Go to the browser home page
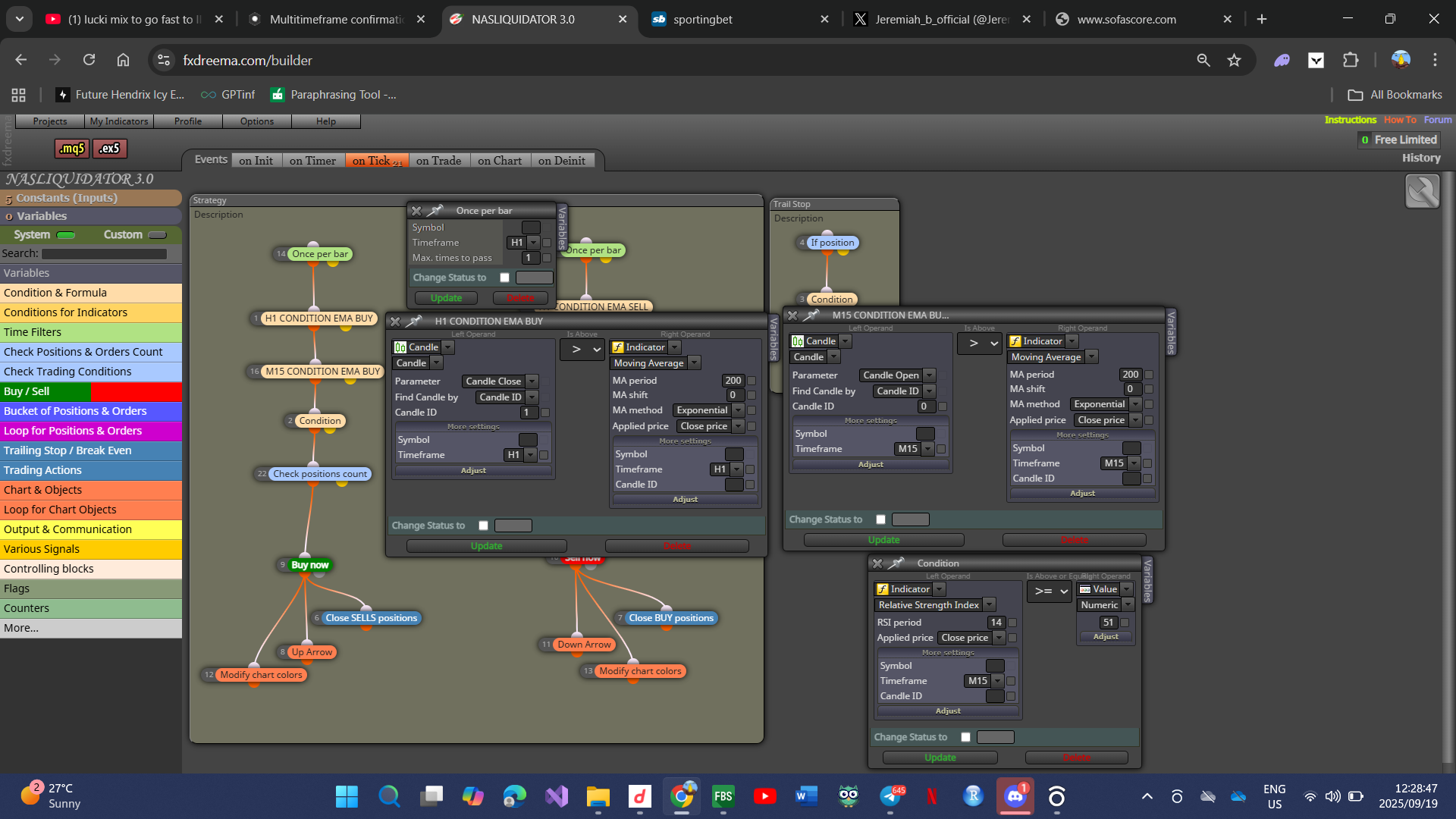Viewport: 1456px width, 819px height. tap(123, 60)
